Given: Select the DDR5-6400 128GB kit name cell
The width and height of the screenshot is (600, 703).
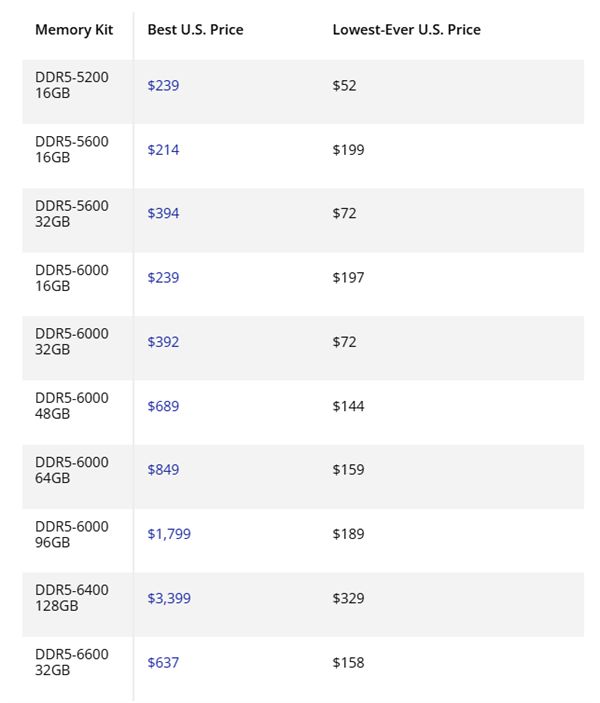Looking at the screenshot, I should tap(72, 598).
